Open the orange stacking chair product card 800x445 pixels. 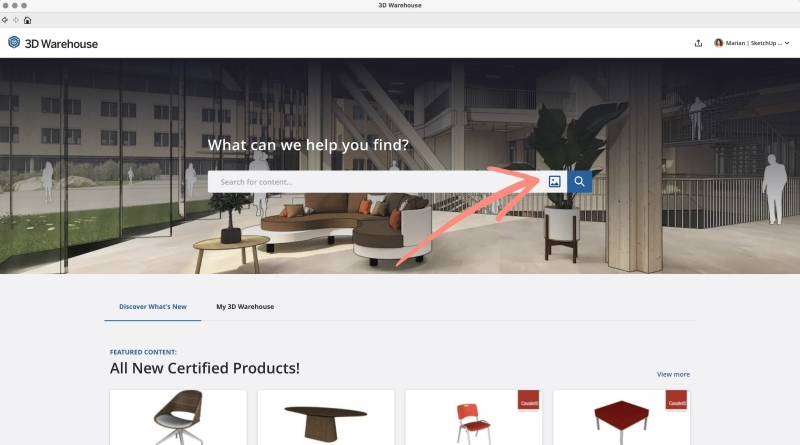point(474,417)
